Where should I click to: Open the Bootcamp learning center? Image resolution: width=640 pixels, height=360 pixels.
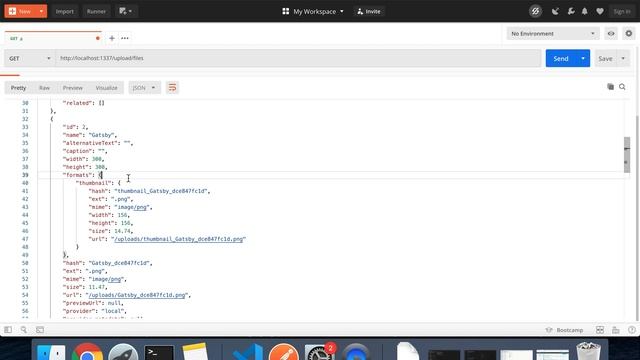point(565,330)
